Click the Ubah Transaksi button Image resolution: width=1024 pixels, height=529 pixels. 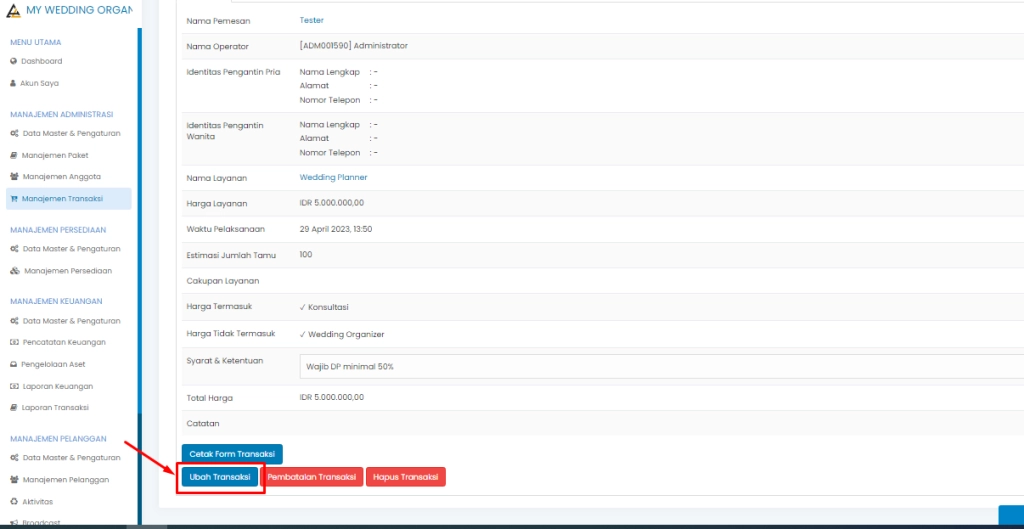tap(220, 477)
